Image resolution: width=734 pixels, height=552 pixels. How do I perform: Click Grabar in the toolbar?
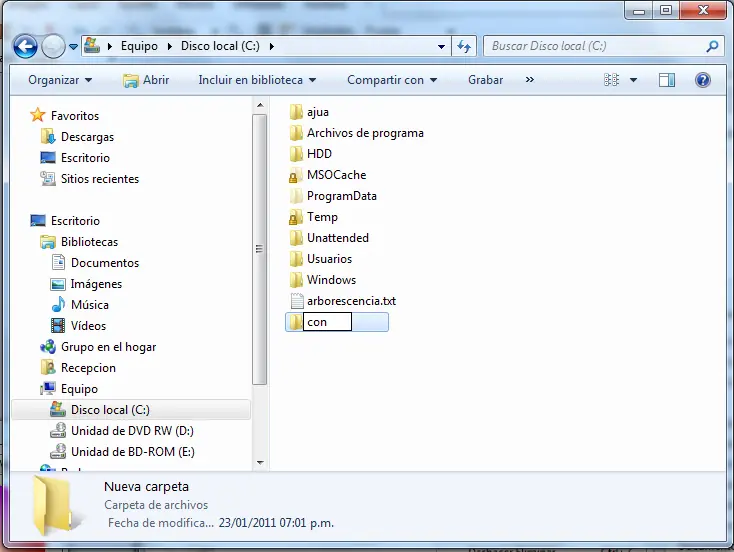pos(485,80)
